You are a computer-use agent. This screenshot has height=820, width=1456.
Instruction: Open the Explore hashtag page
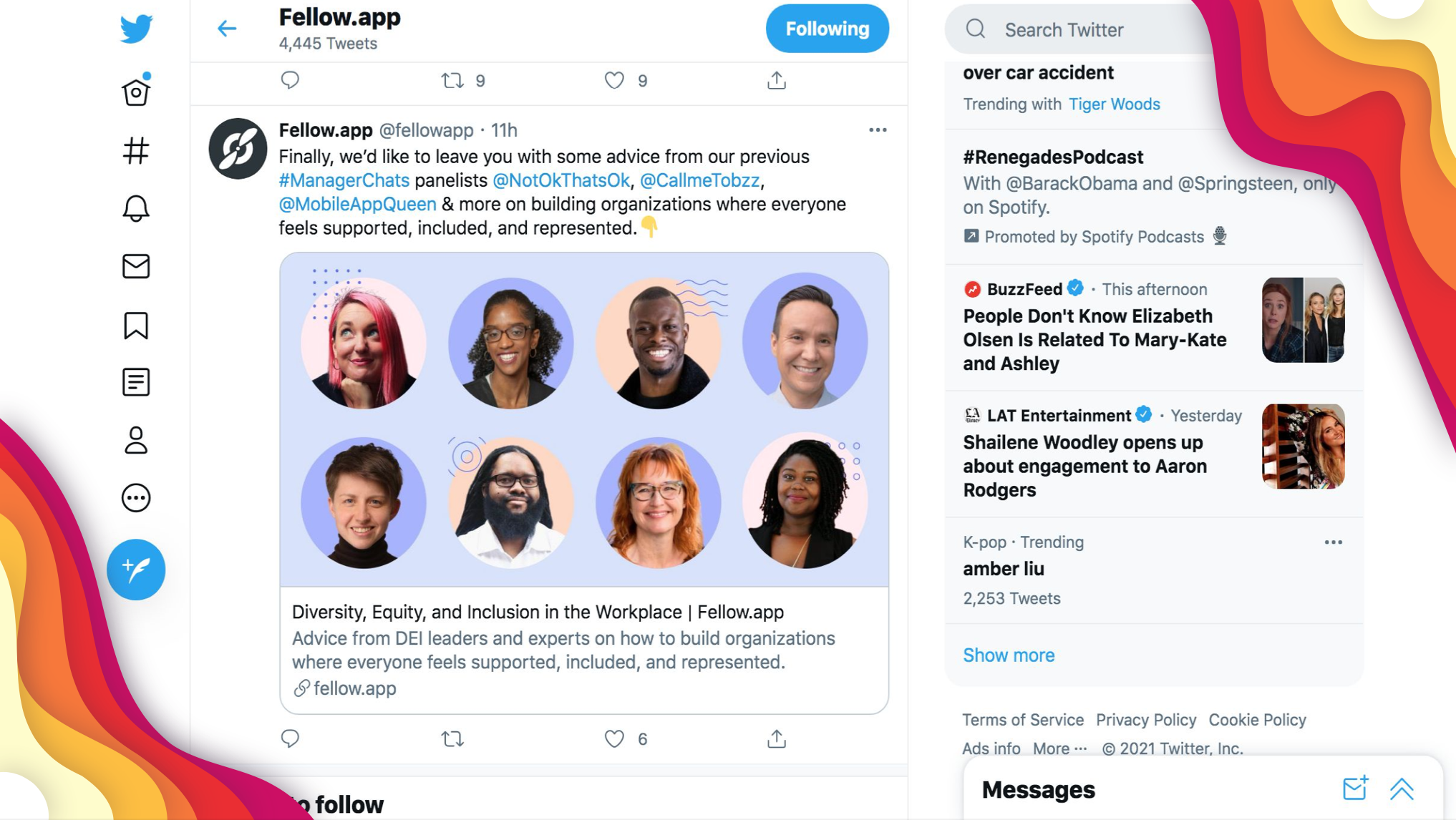[136, 151]
